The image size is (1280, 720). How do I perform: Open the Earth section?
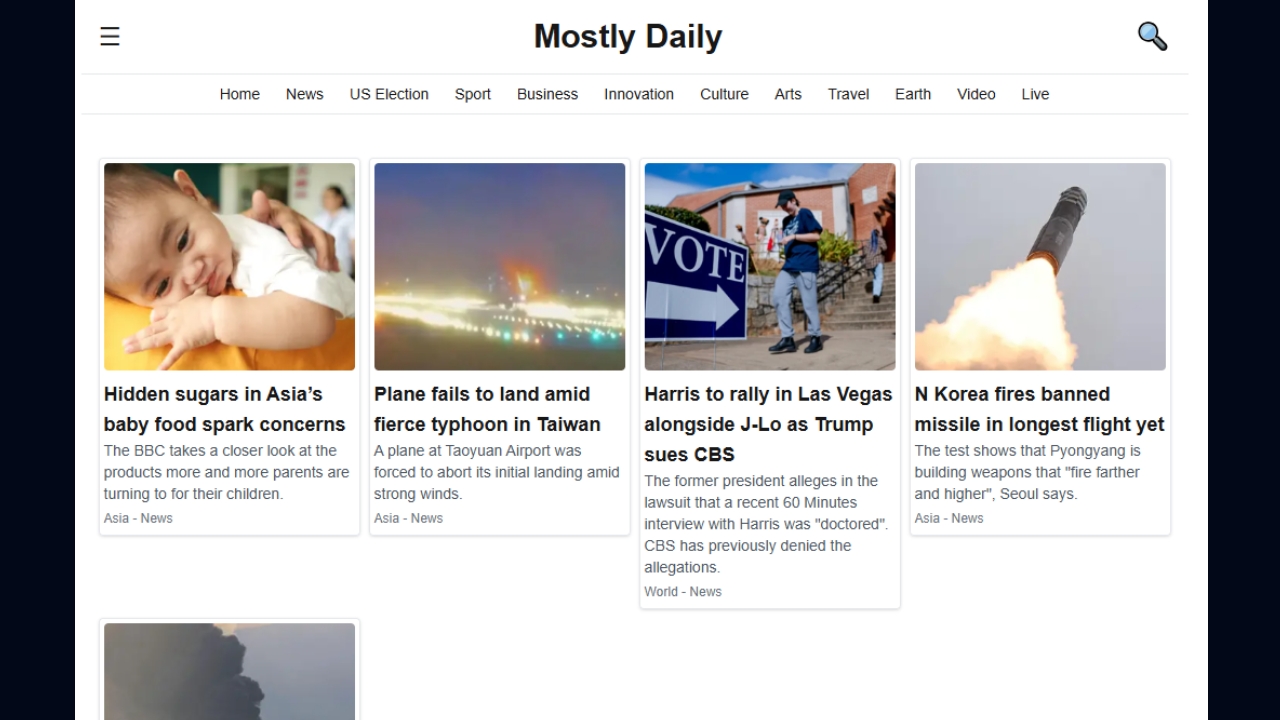(913, 94)
